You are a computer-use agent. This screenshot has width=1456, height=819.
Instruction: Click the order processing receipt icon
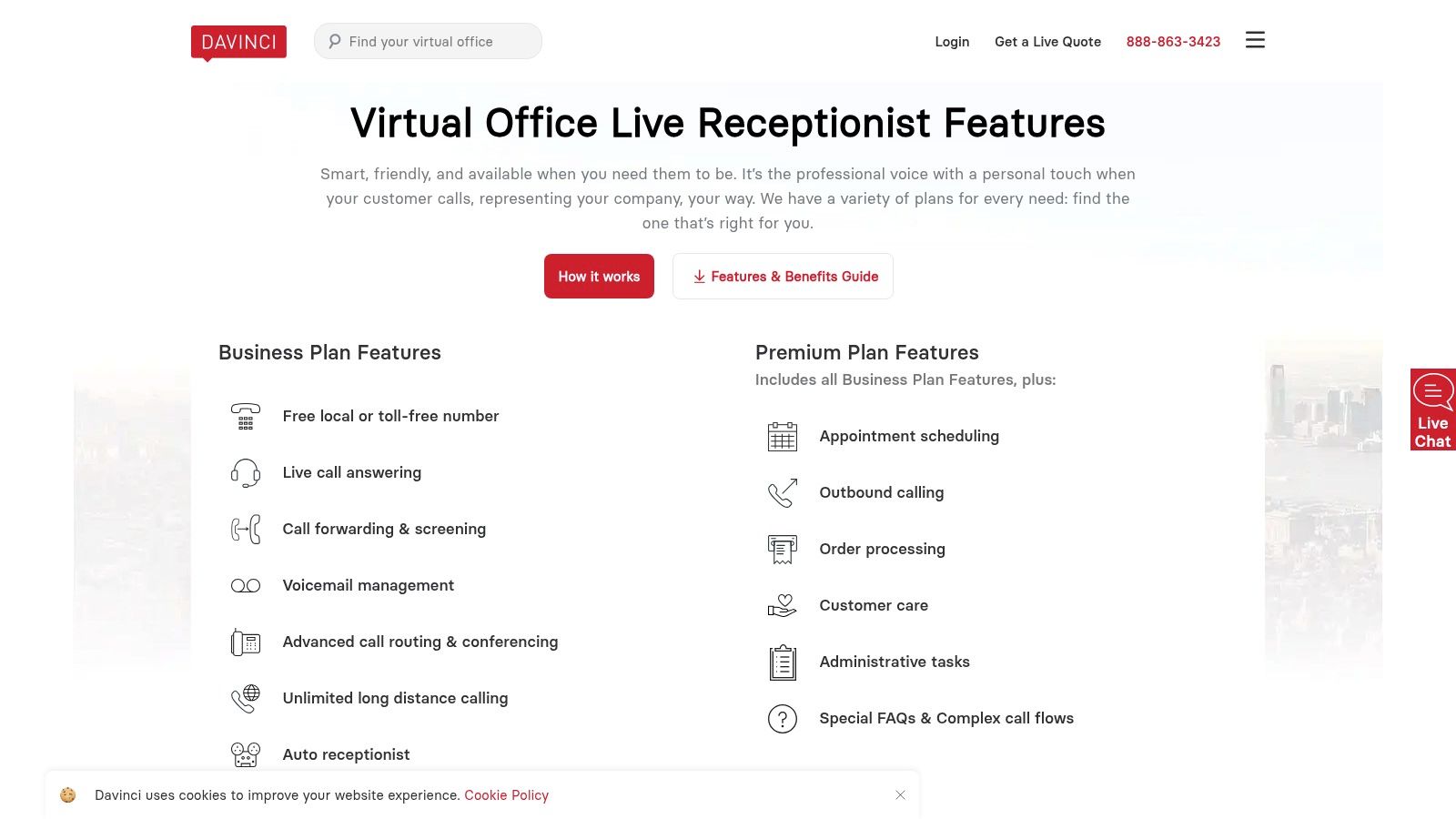pyautogui.click(x=781, y=550)
